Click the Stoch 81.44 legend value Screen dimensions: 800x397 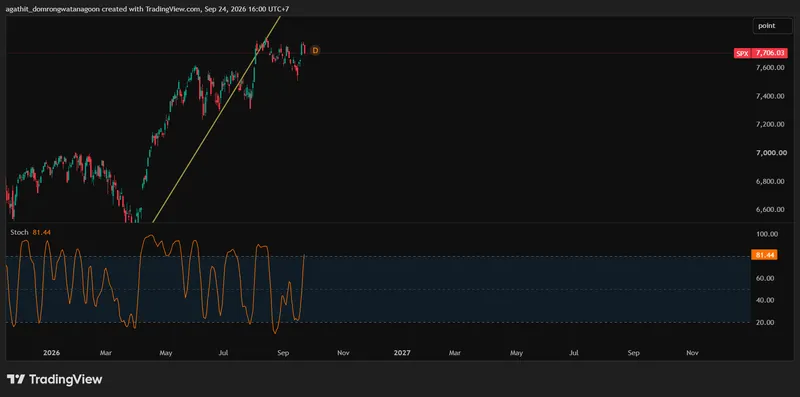[41, 232]
